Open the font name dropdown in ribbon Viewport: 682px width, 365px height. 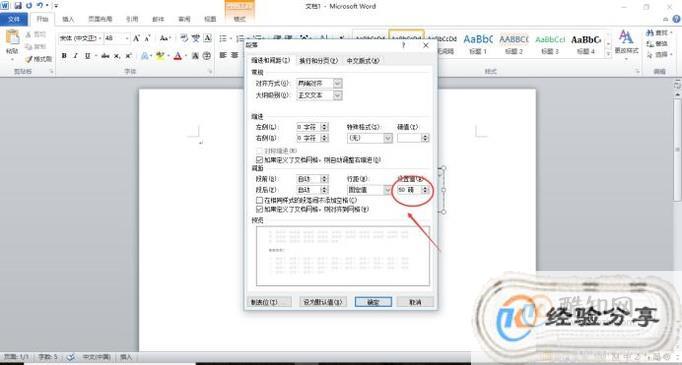[100, 38]
